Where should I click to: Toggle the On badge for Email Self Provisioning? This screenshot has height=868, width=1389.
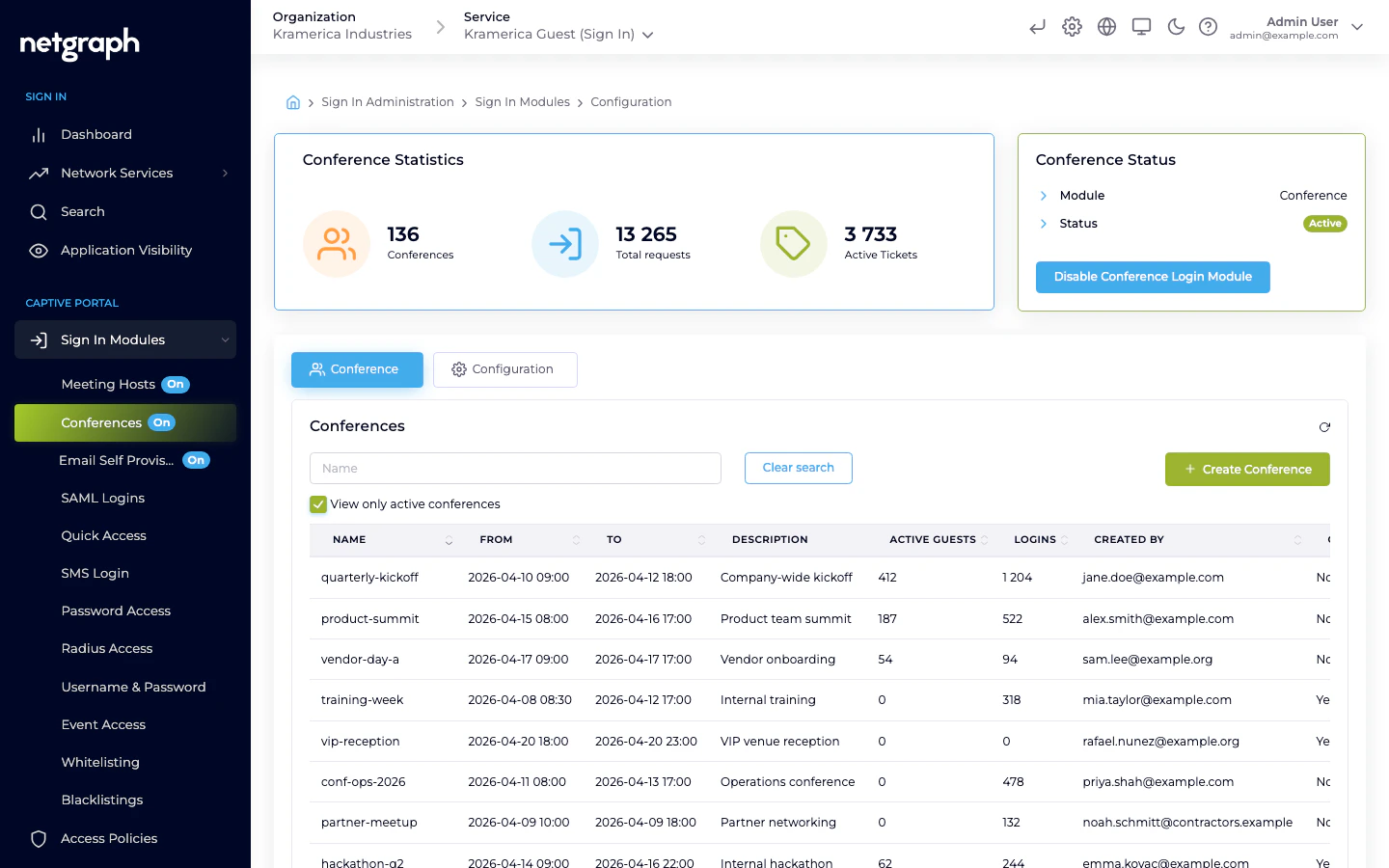(x=196, y=460)
